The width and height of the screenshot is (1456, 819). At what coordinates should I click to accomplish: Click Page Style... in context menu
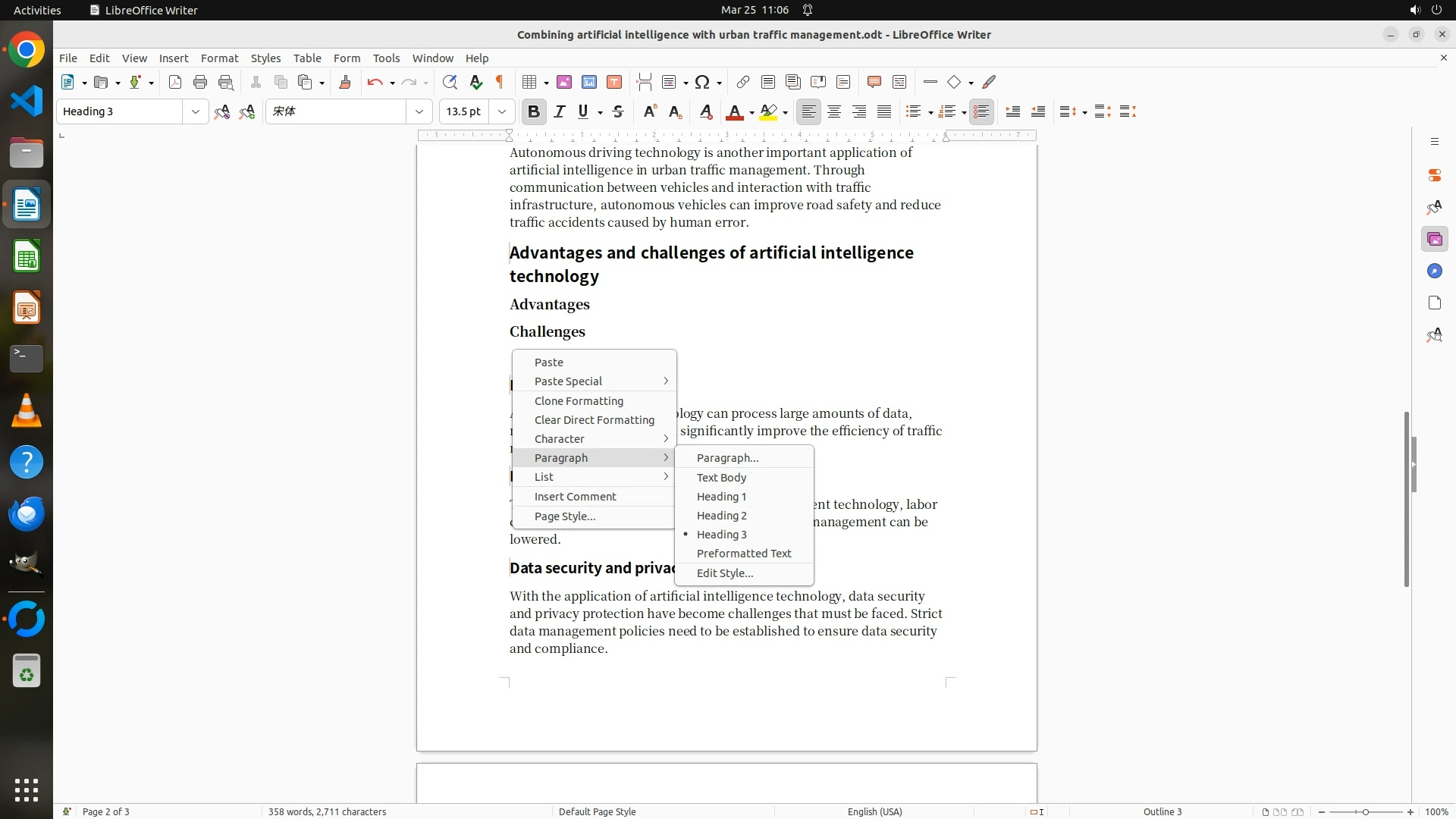tap(565, 516)
